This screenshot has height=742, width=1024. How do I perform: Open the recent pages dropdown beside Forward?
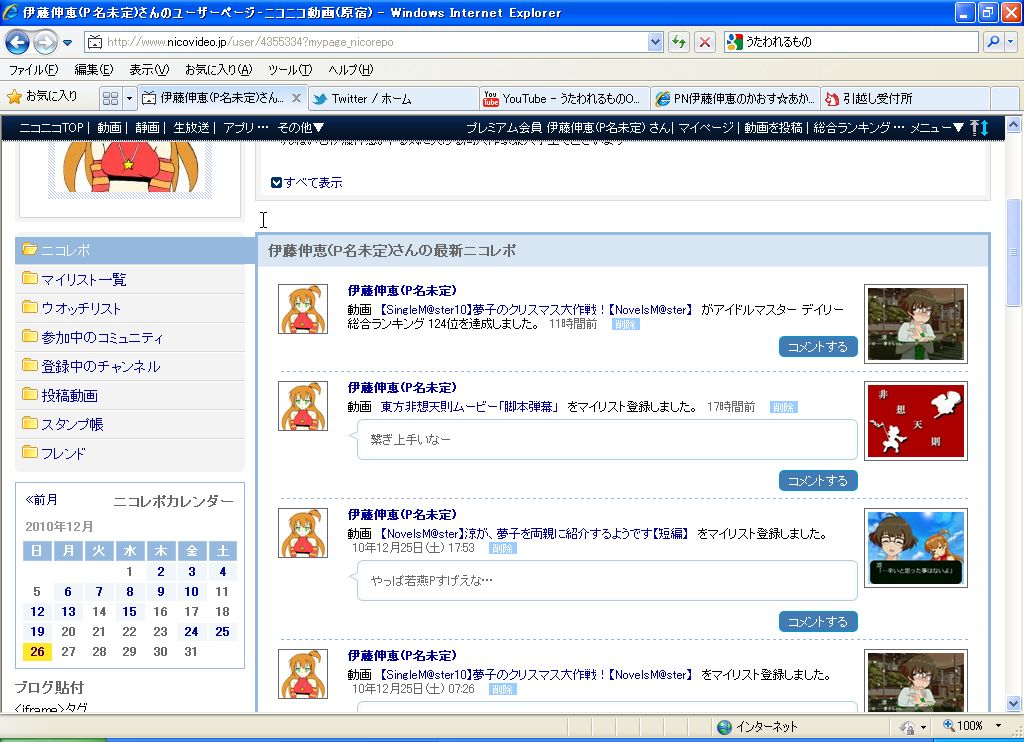pos(67,43)
